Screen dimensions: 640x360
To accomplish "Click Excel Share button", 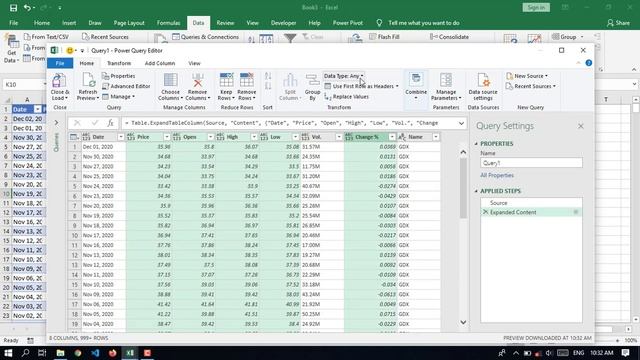I will tap(618, 23).
